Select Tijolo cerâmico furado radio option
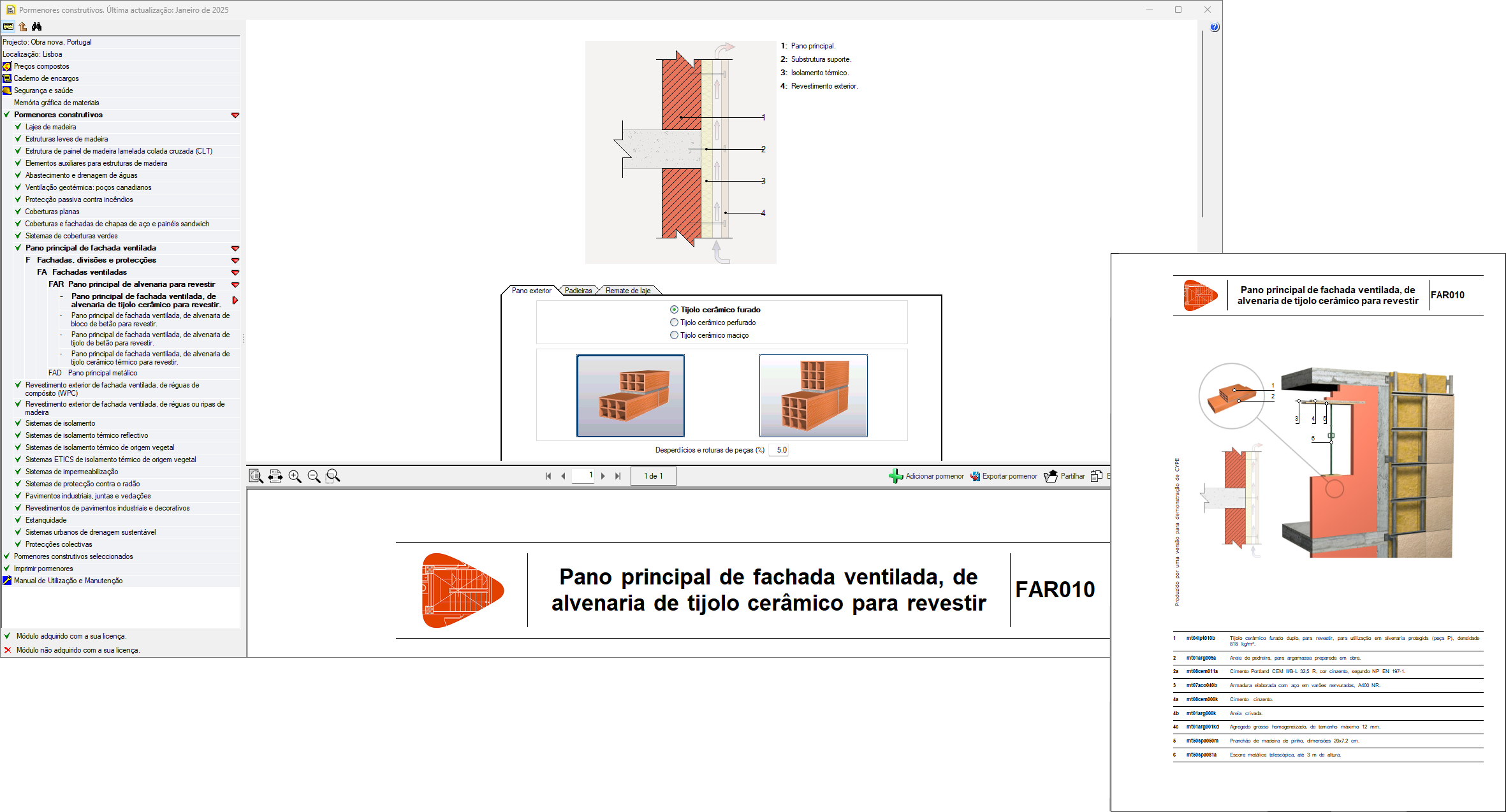Viewport: 1506px width, 812px height. point(674,310)
